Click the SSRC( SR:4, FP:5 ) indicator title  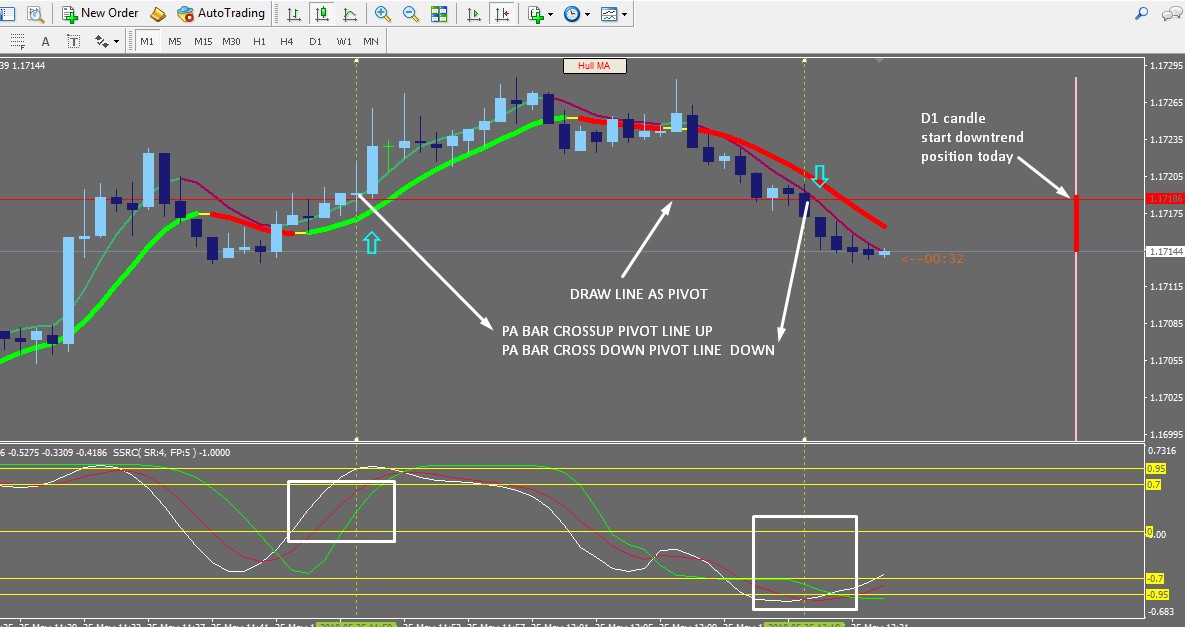point(155,452)
